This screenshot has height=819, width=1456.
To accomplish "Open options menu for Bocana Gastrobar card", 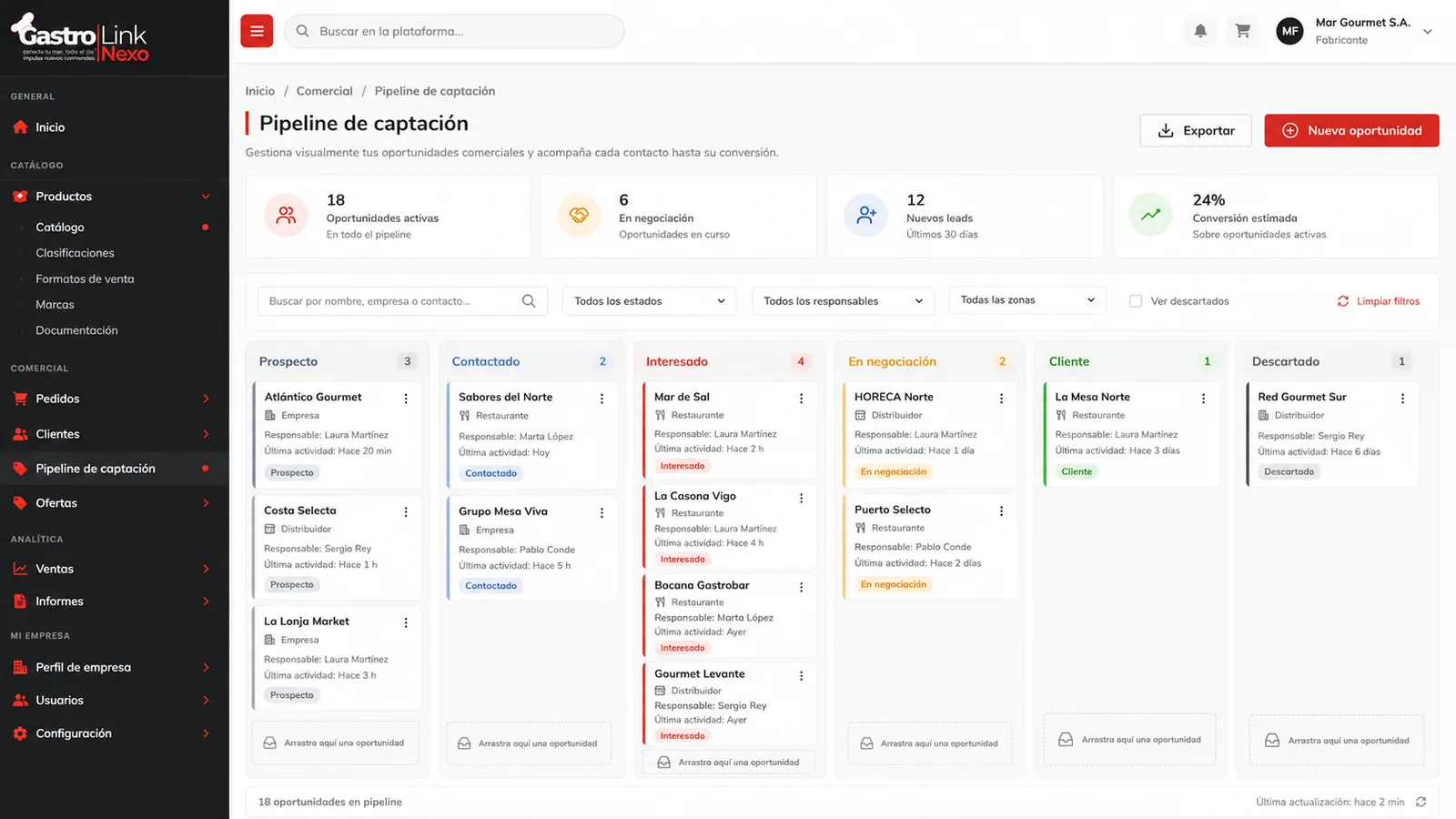I will (801, 587).
